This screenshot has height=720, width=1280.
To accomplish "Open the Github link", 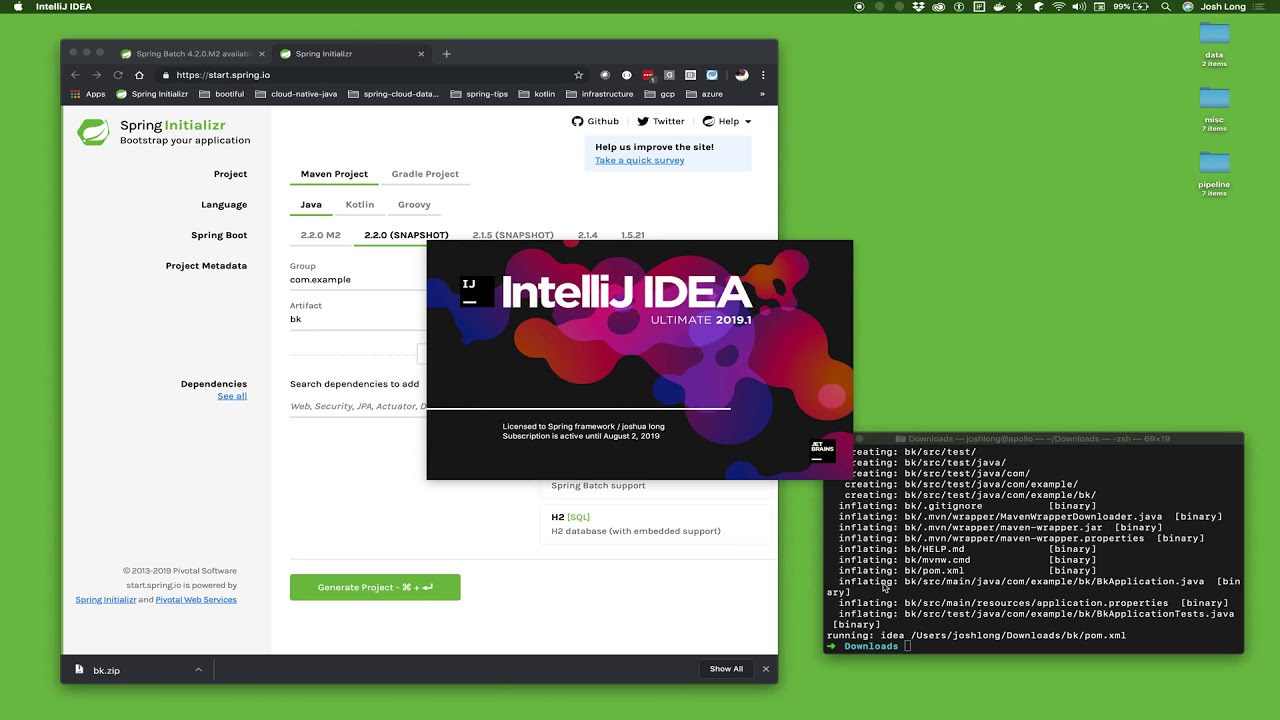I will point(595,121).
